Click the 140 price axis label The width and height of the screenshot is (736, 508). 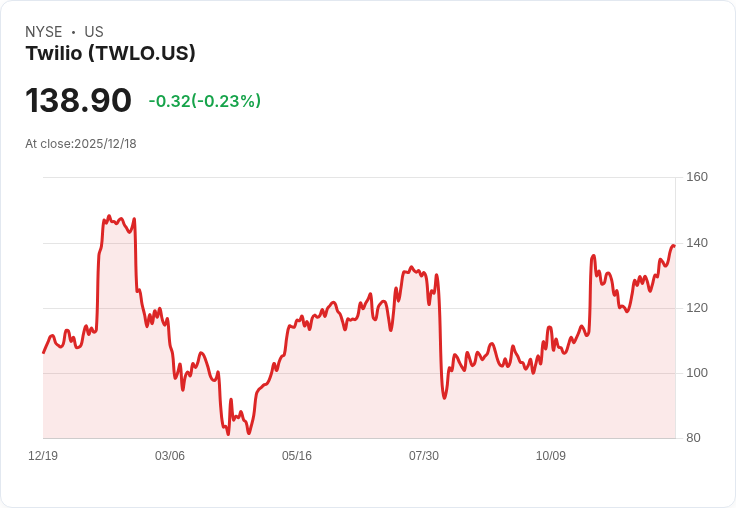point(697,243)
